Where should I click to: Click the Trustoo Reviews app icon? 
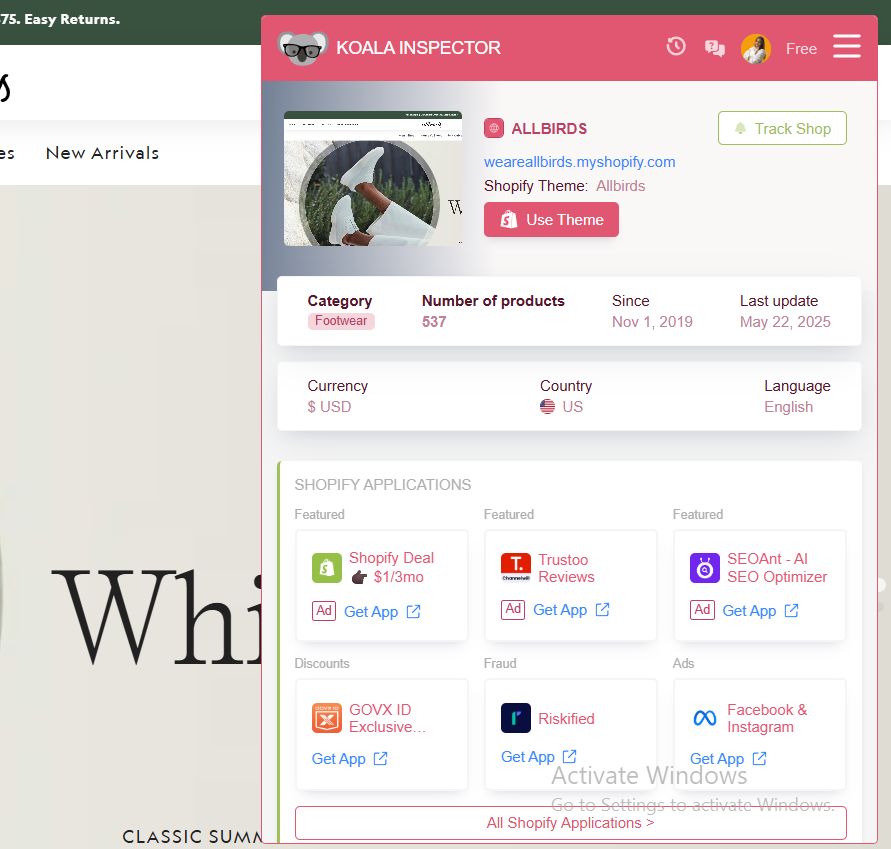click(x=515, y=568)
